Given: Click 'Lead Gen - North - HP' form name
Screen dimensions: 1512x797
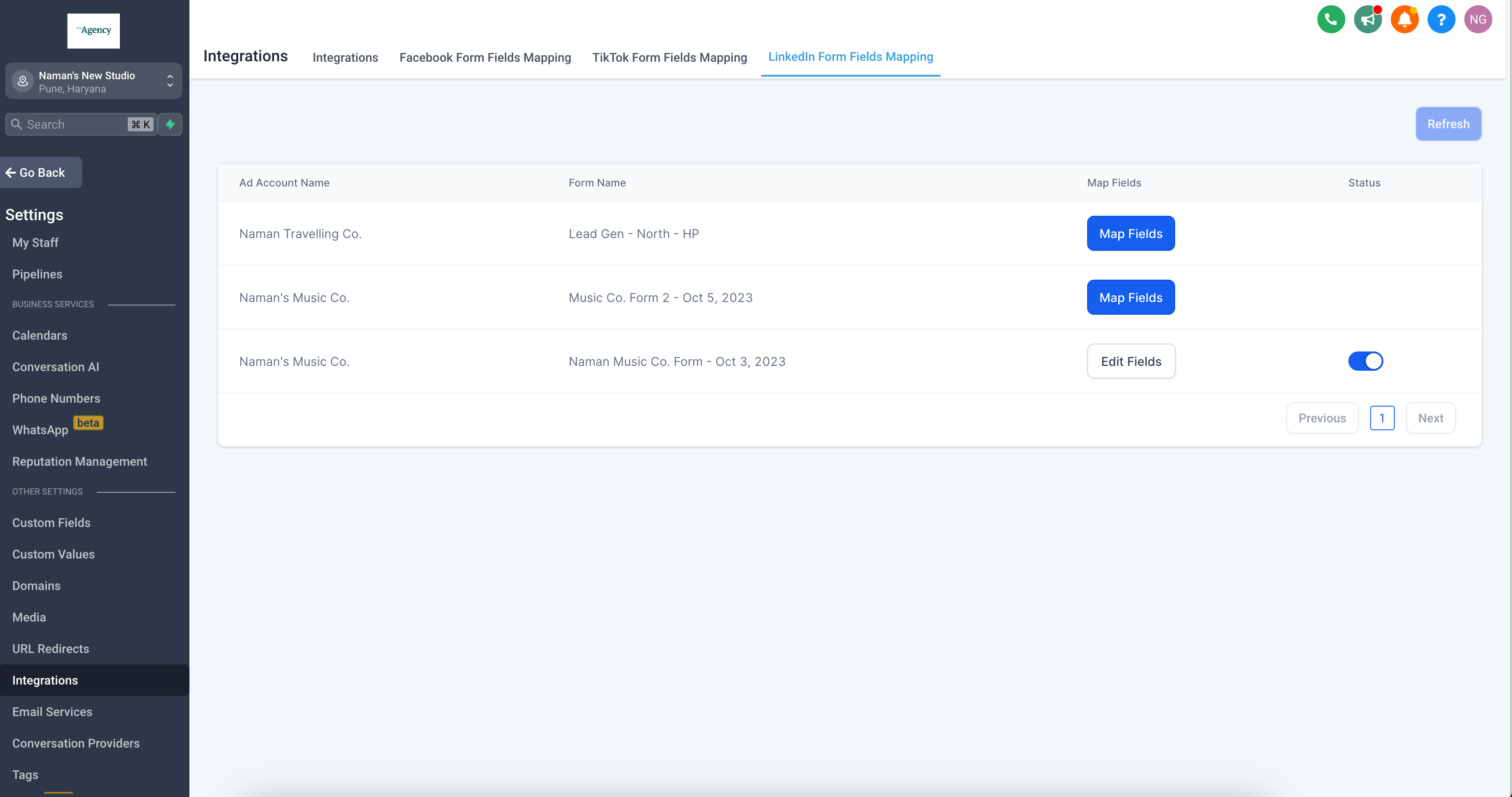Looking at the screenshot, I should (x=633, y=234).
